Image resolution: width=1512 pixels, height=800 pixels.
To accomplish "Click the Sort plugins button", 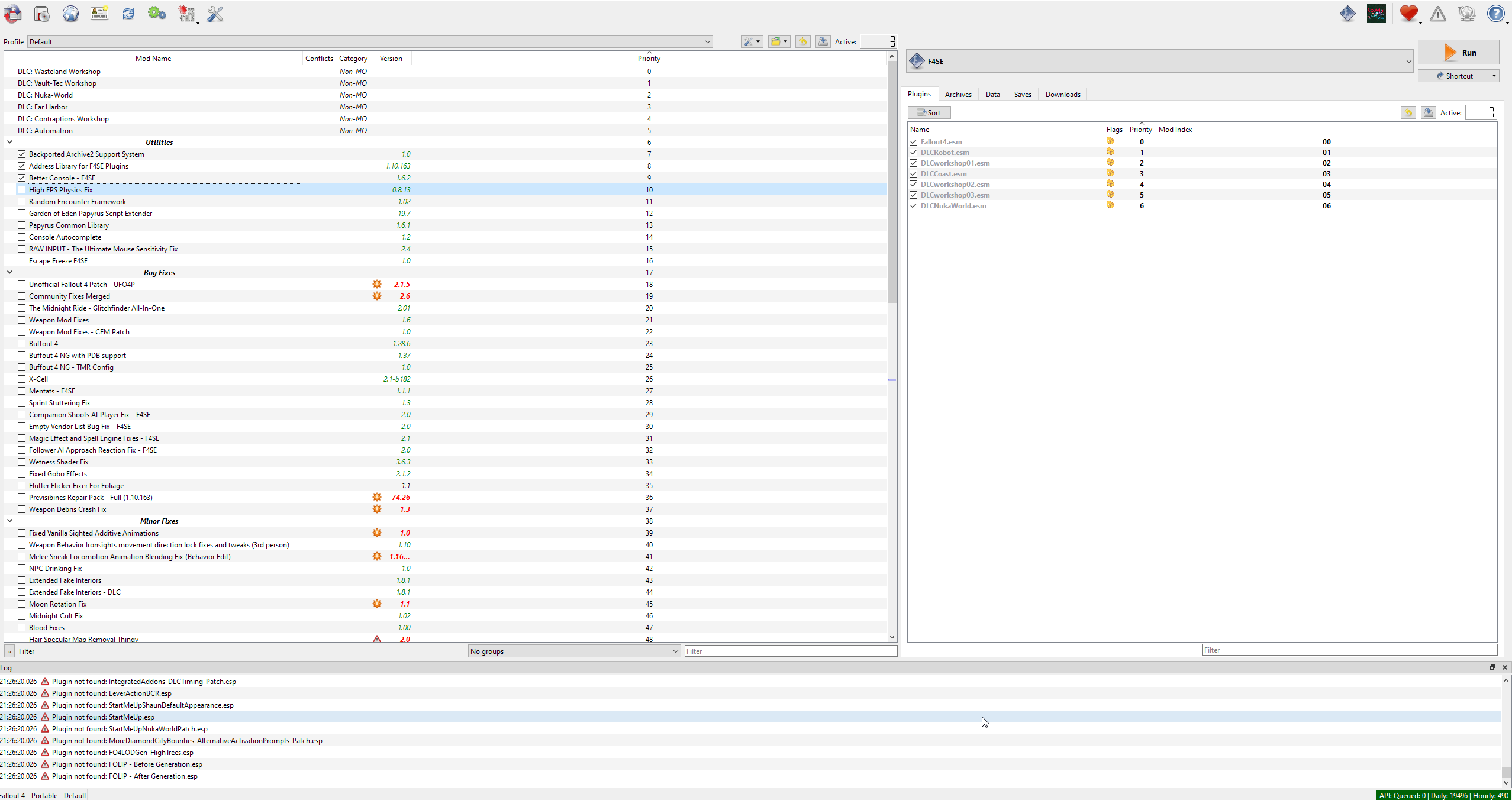I will pyautogui.click(x=929, y=113).
